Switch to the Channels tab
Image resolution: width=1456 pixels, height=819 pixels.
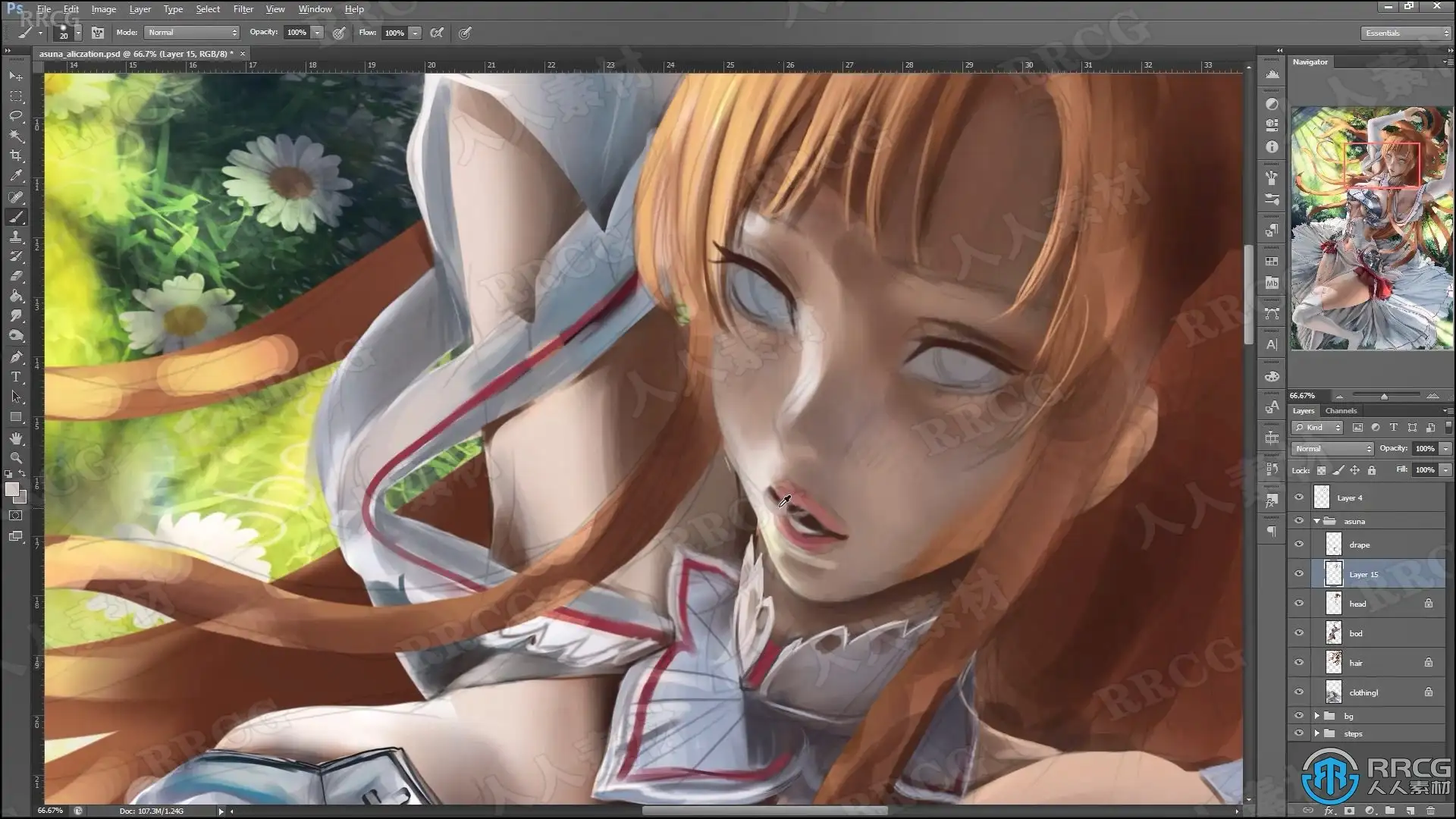[1341, 411]
